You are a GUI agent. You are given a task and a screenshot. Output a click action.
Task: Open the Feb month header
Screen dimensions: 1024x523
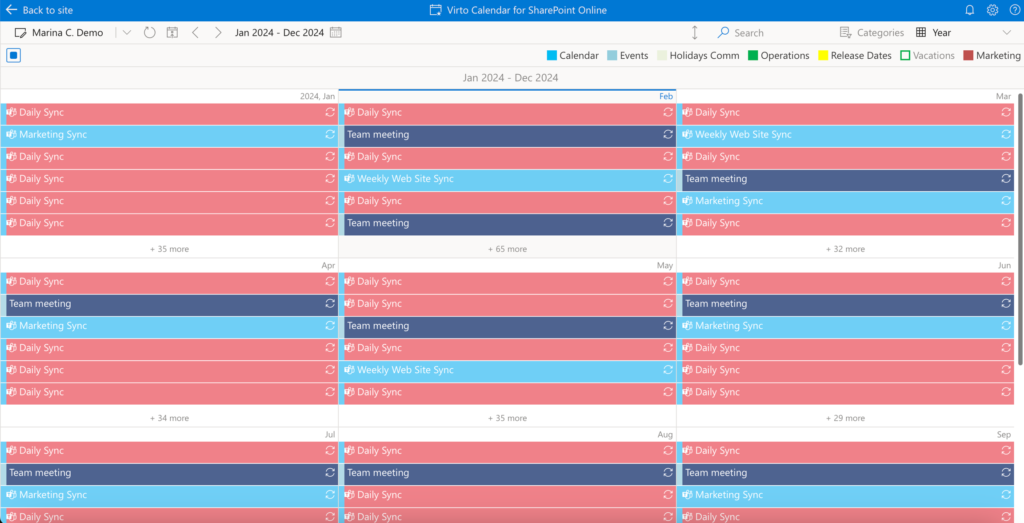[x=666, y=96]
